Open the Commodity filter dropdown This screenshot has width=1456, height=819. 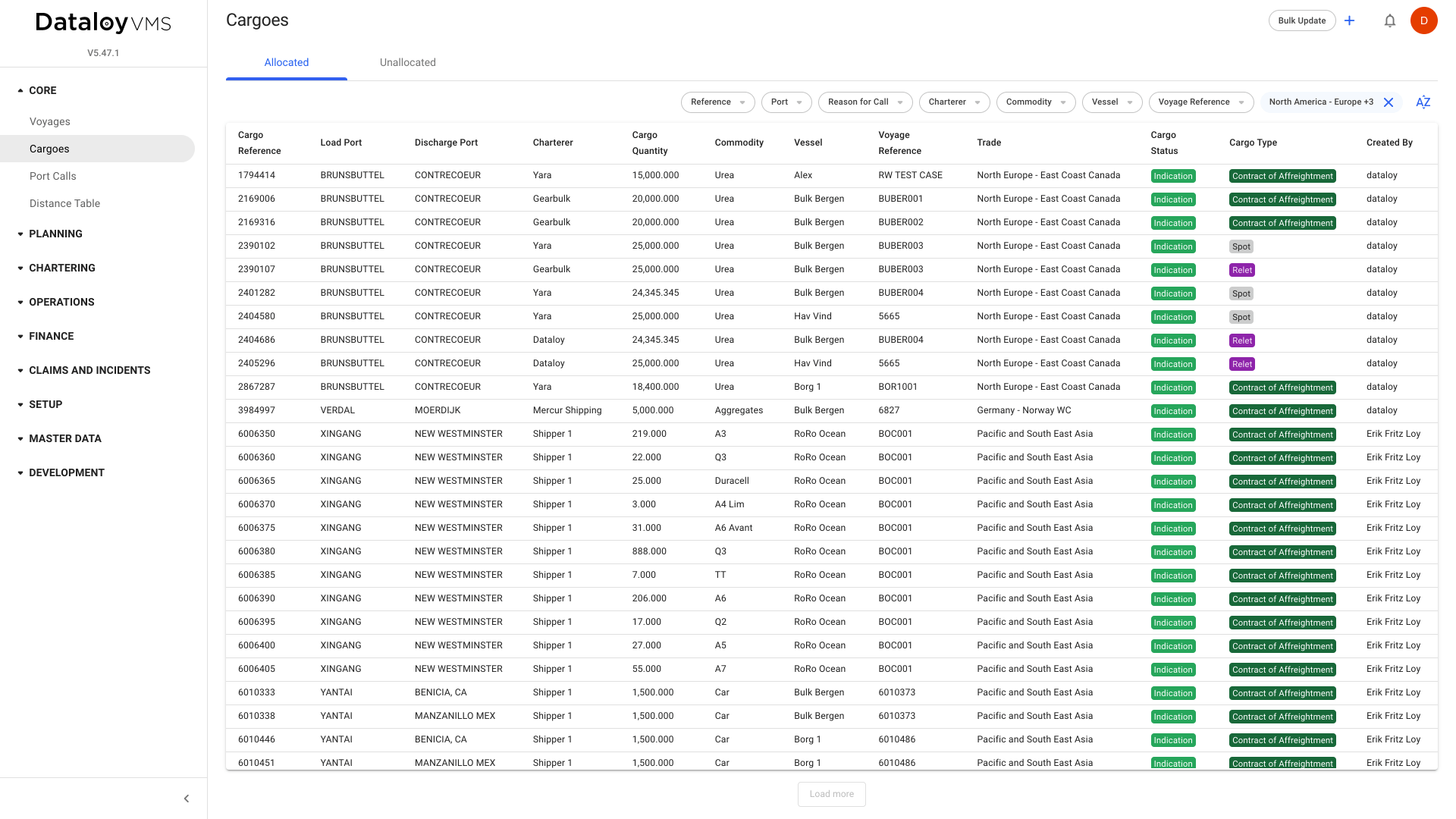pyautogui.click(x=1035, y=102)
